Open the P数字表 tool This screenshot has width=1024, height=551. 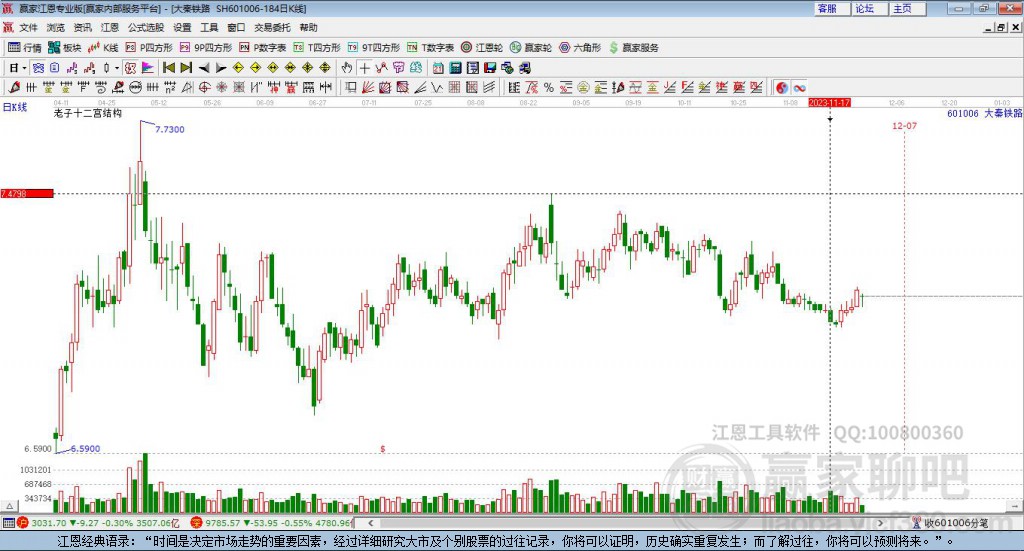pyautogui.click(x=263, y=48)
